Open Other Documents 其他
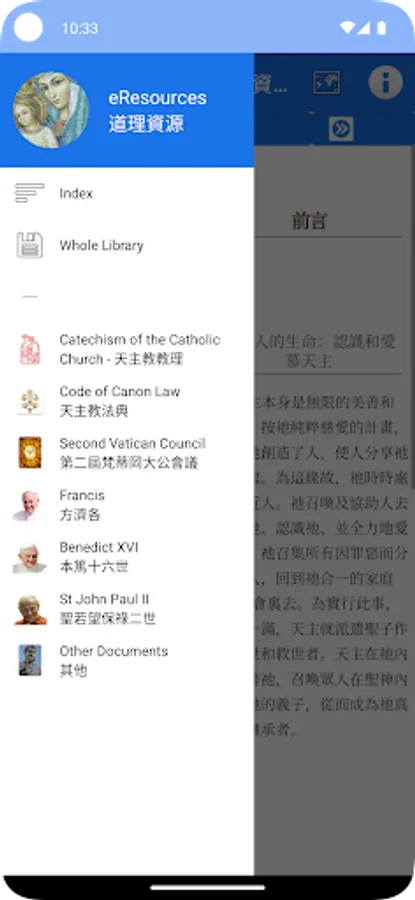 [127, 661]
